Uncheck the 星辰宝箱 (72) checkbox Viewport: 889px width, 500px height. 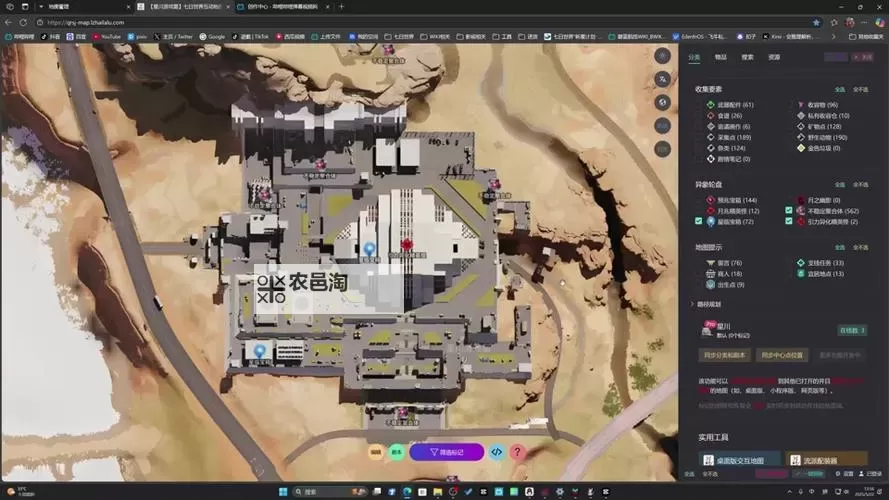point(699,221)
